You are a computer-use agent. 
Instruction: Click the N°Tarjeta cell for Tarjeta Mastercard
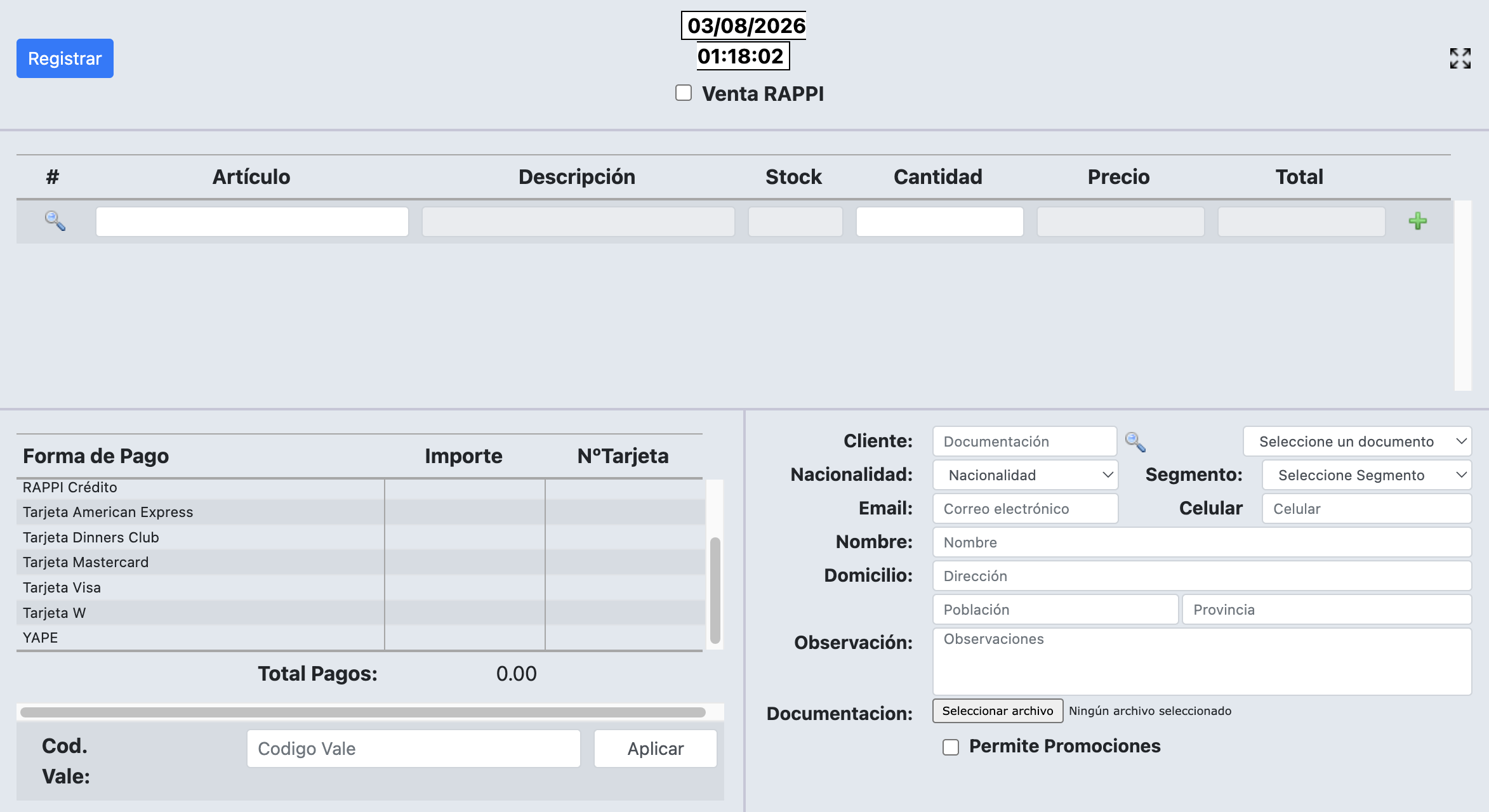(x=625, y=562)
